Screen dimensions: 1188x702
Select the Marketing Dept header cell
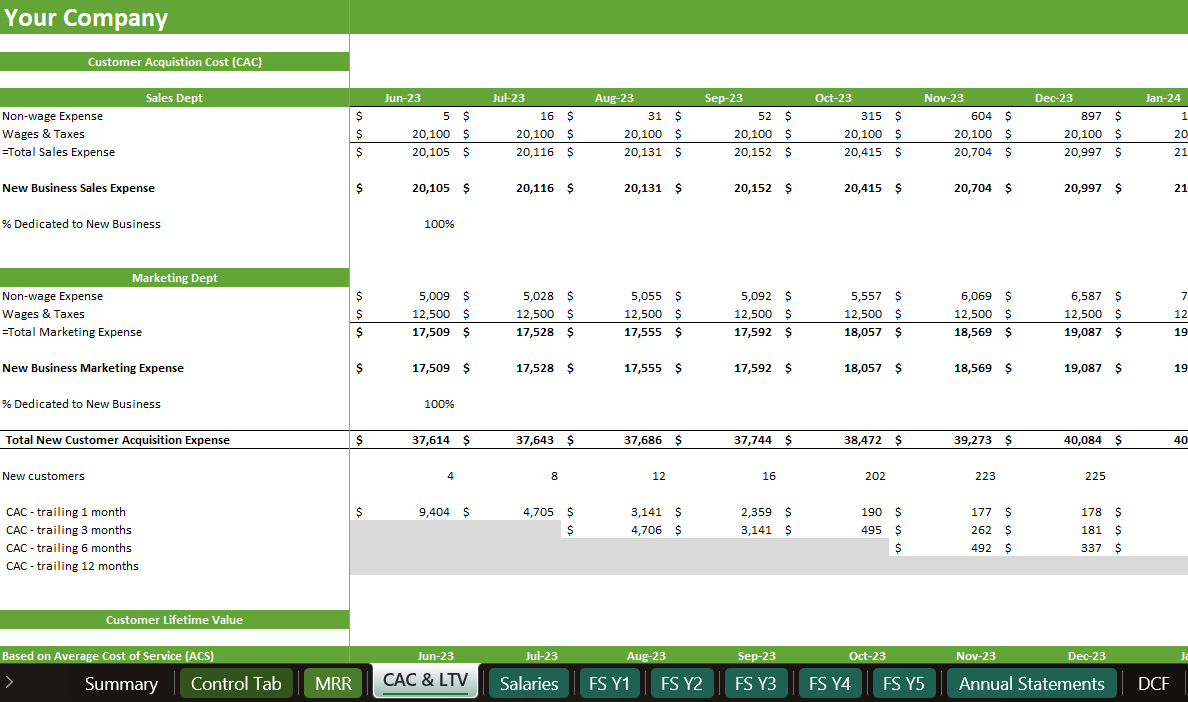tap(174, 277)
